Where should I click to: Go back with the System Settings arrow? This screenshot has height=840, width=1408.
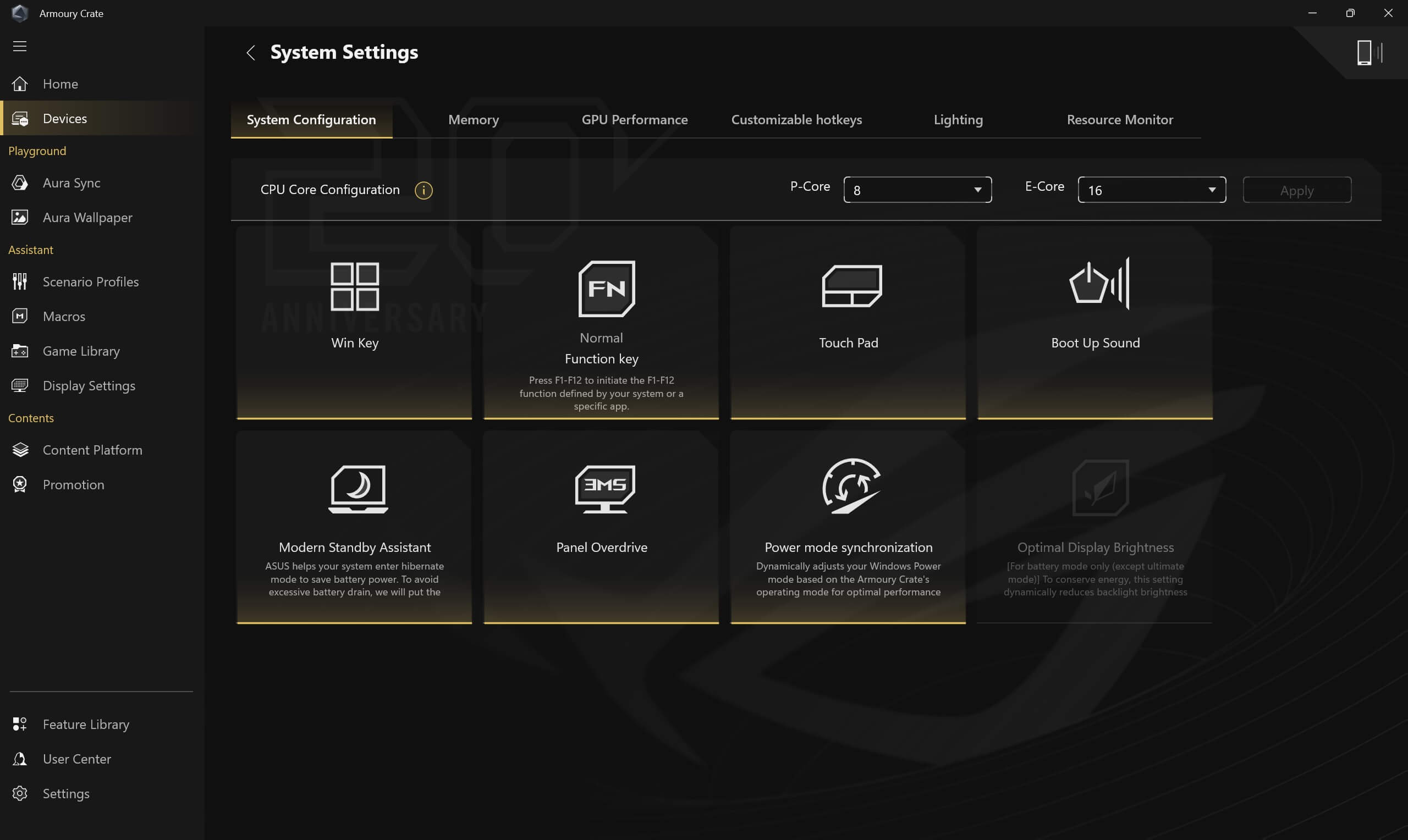[251, 53]
